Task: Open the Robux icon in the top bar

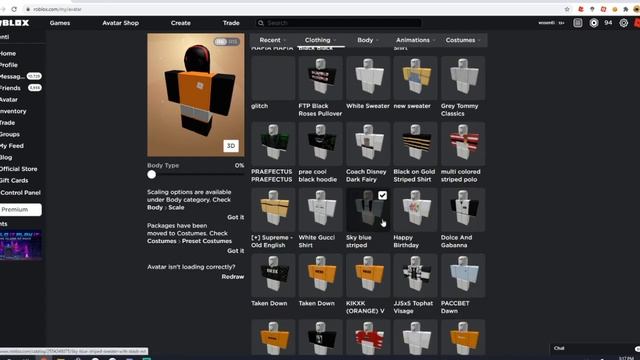Action: [594, 23]
